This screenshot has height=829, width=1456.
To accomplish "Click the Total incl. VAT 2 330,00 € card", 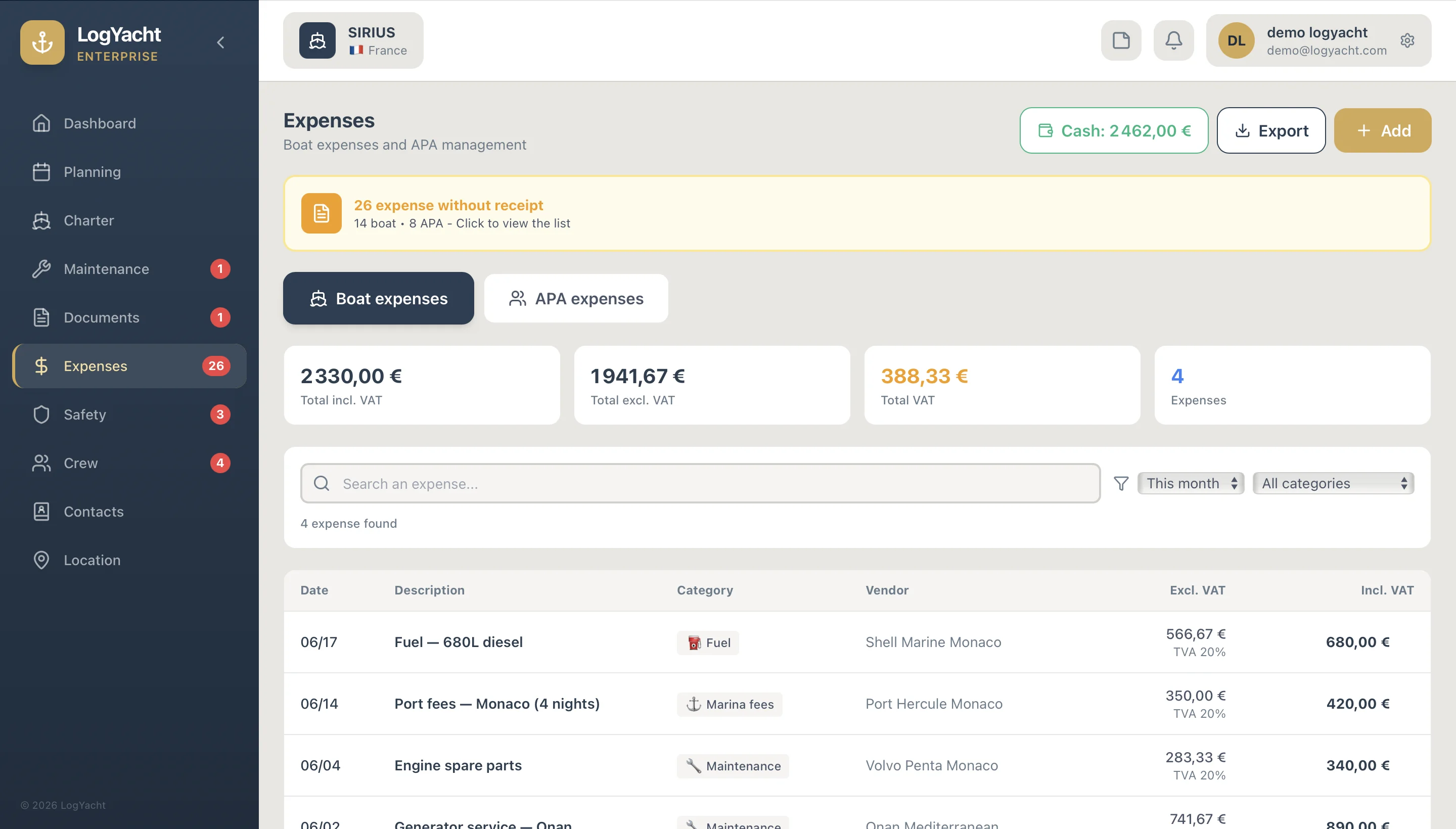I will tap(422, 385).
